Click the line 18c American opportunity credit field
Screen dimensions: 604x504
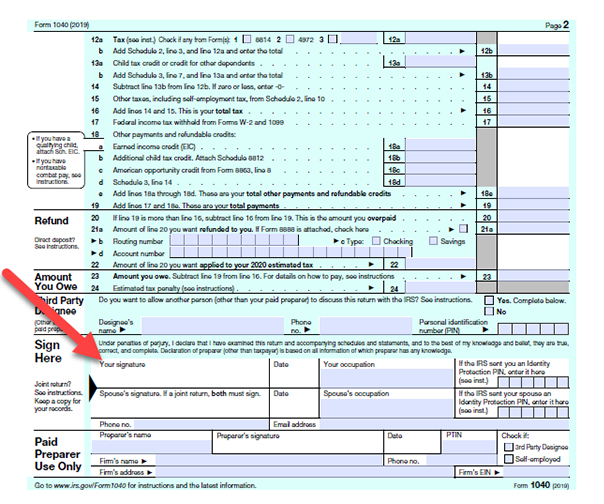tap(441, 169)
